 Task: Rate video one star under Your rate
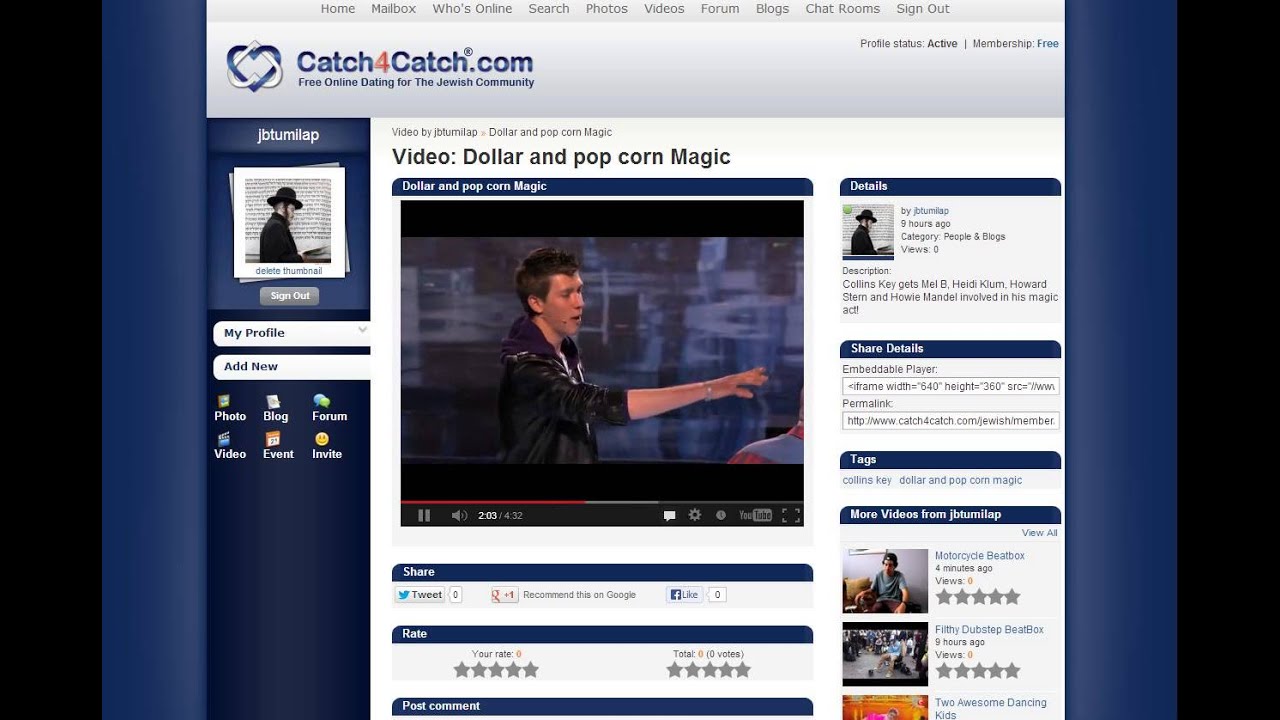[x=462, y=670]
